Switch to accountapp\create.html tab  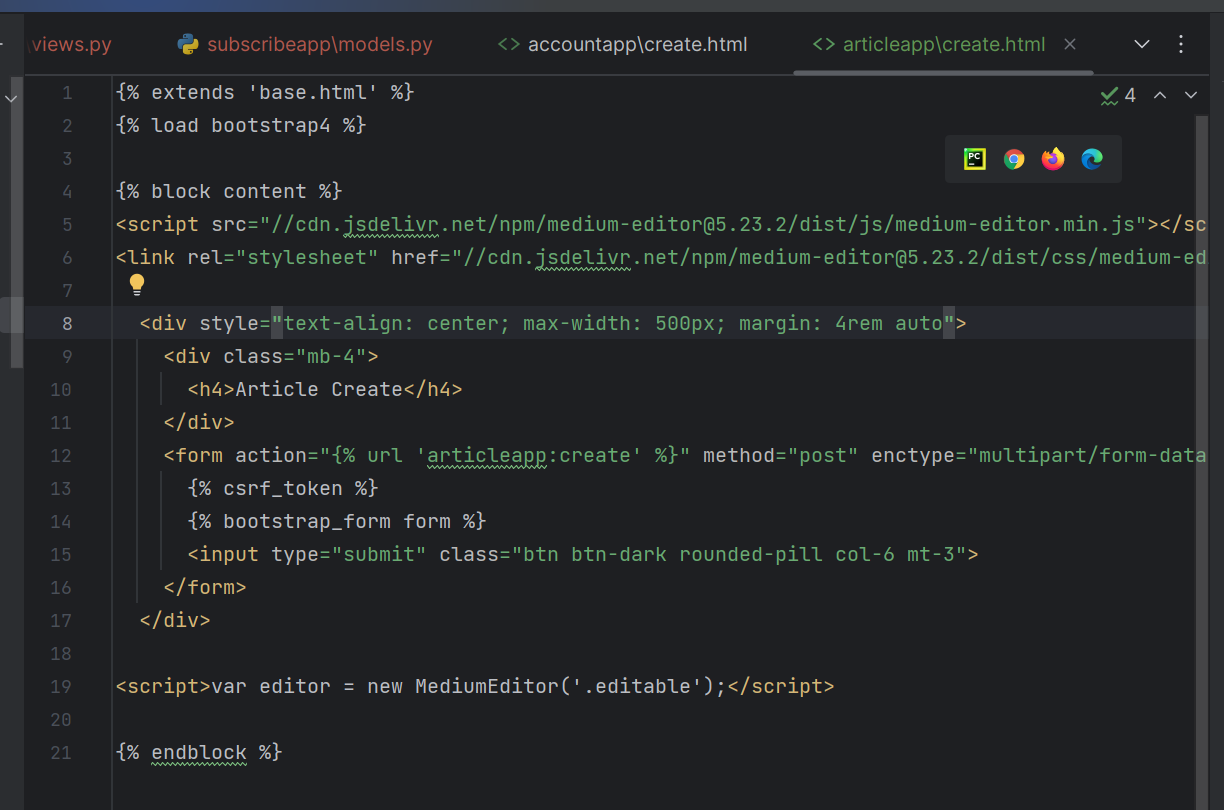pyautogui.click(x=623, y=44)
